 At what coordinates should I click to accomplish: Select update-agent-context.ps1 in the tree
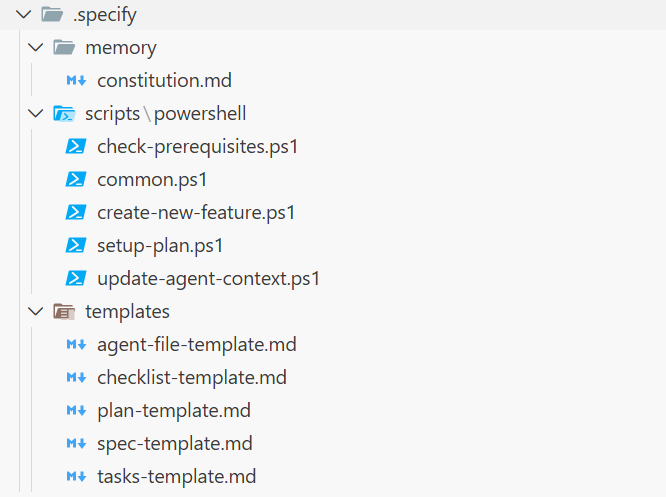coord(208,279)
